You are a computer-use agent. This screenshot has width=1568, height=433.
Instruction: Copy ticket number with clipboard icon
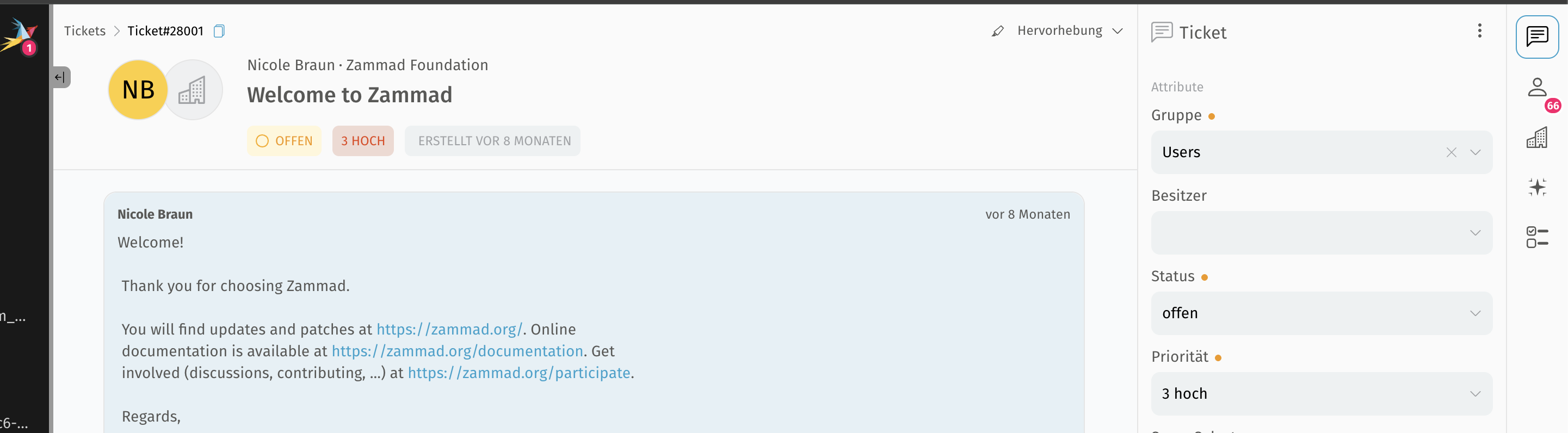click(x=219, y=31)
